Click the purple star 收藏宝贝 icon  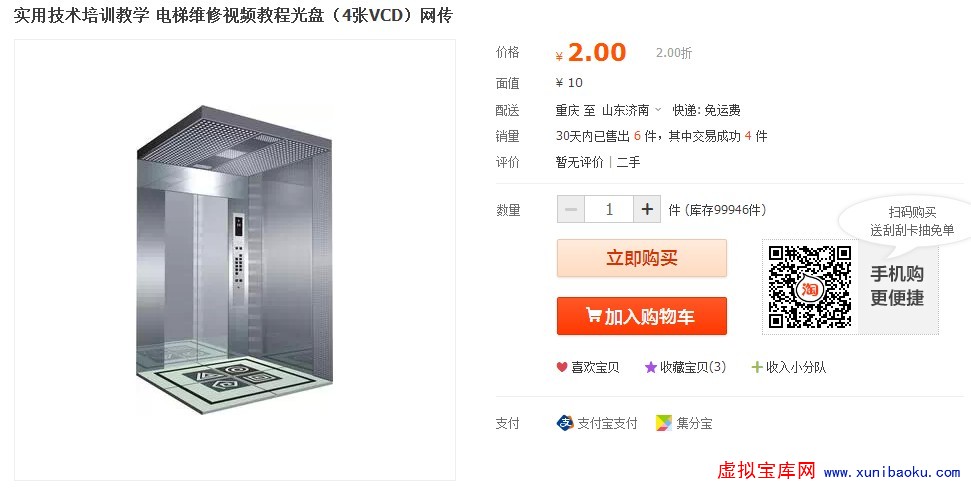click(650, 367)
